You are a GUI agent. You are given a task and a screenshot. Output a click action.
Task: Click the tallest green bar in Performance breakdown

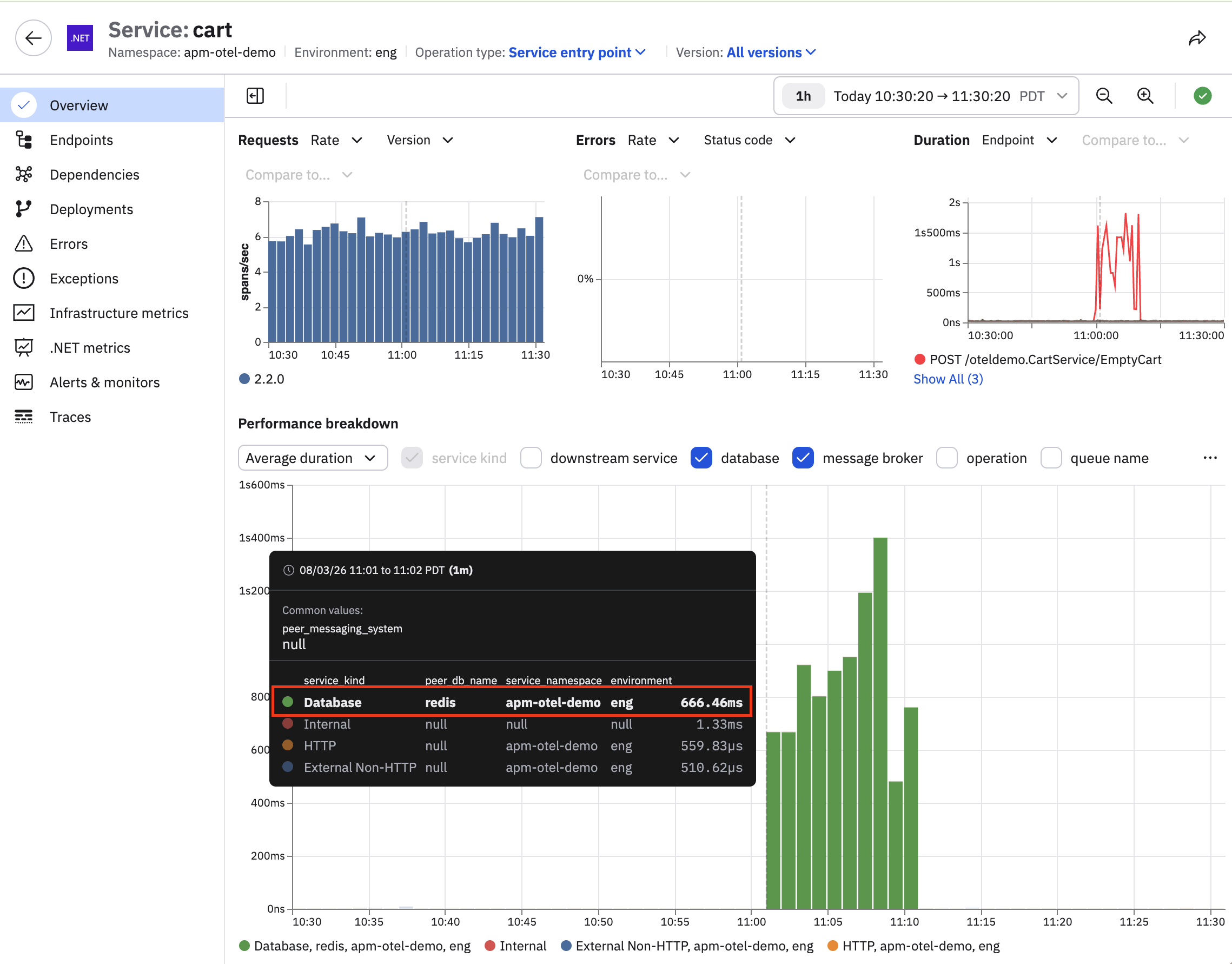click(880, 723)
